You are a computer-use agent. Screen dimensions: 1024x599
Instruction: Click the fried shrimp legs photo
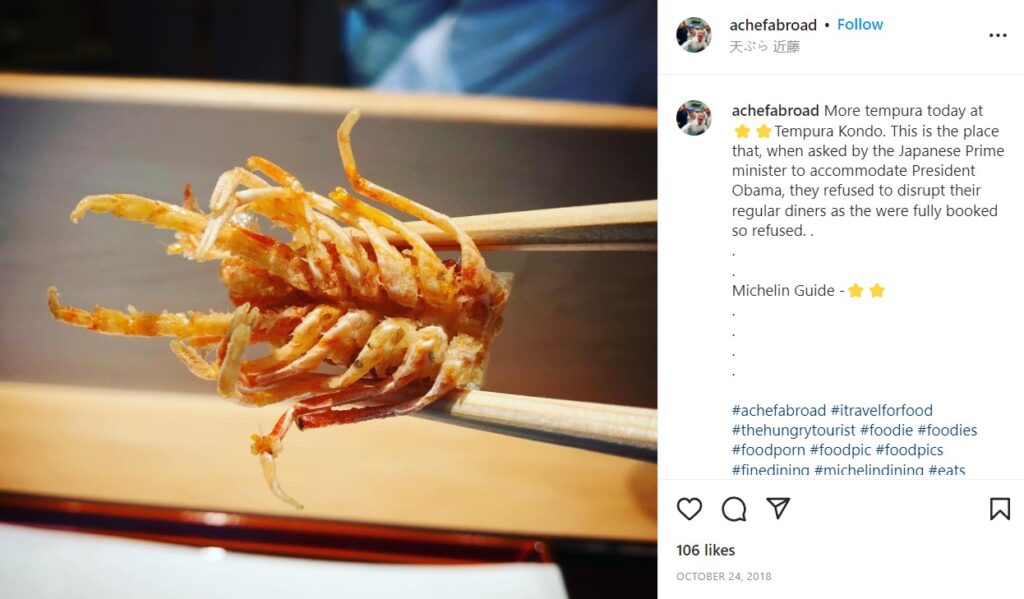pyautogui.click(x=328, y=299)
